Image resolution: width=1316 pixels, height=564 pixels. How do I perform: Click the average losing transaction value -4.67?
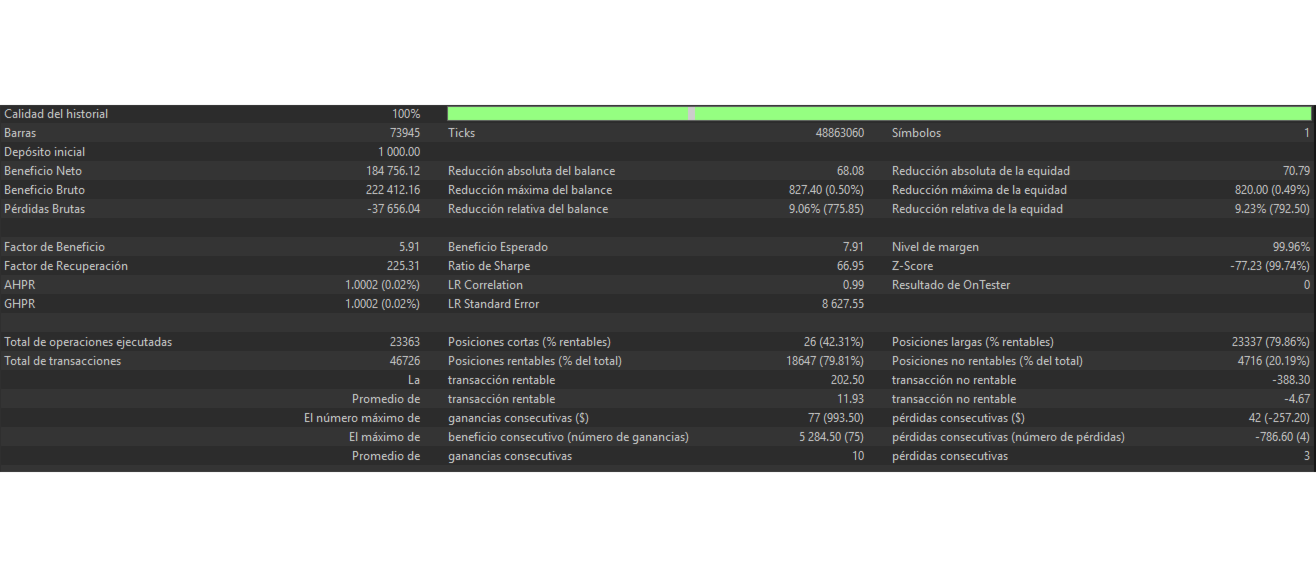1297,399
